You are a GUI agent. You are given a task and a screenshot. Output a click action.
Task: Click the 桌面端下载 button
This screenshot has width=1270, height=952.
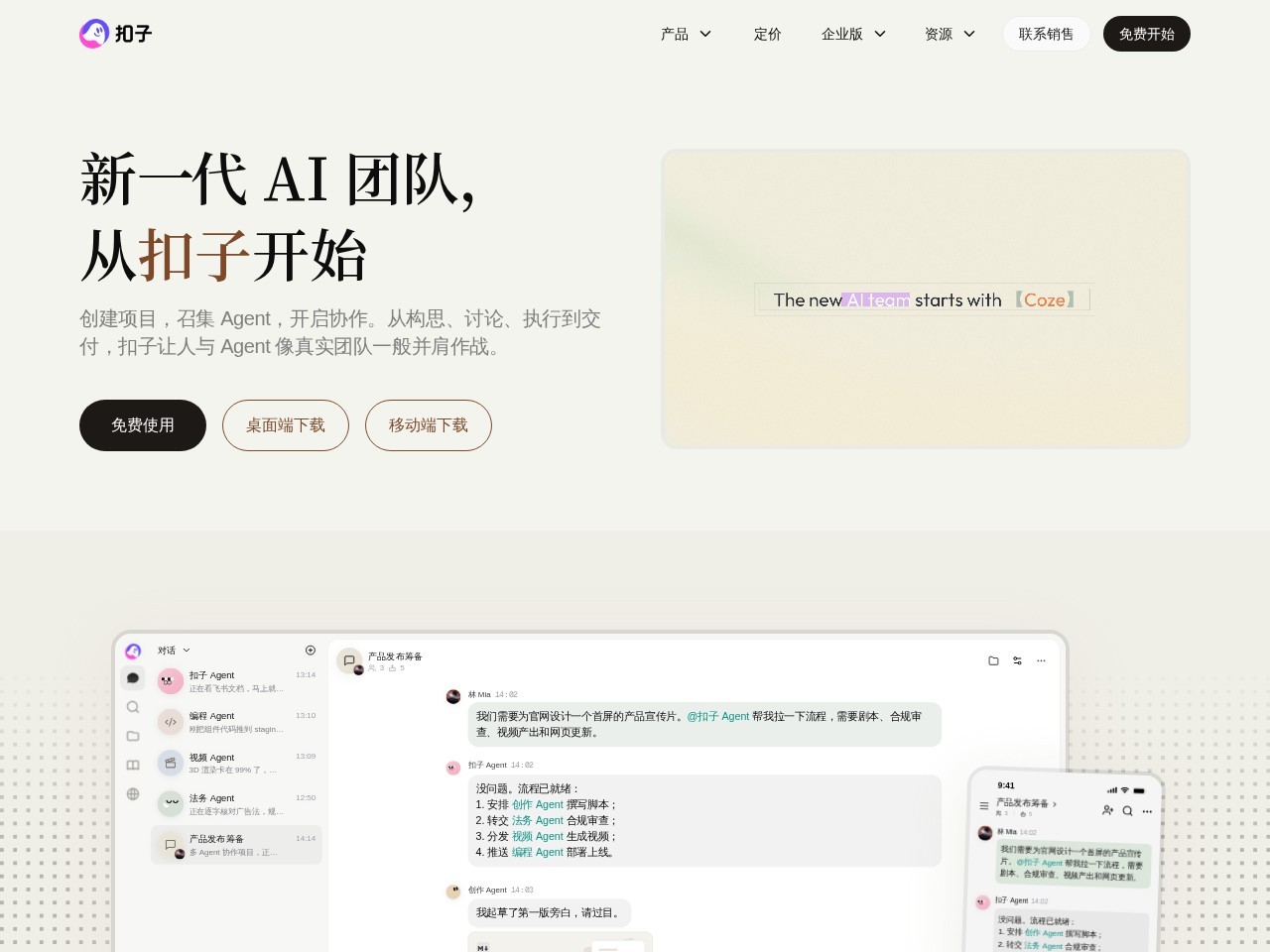coord(286,425)
